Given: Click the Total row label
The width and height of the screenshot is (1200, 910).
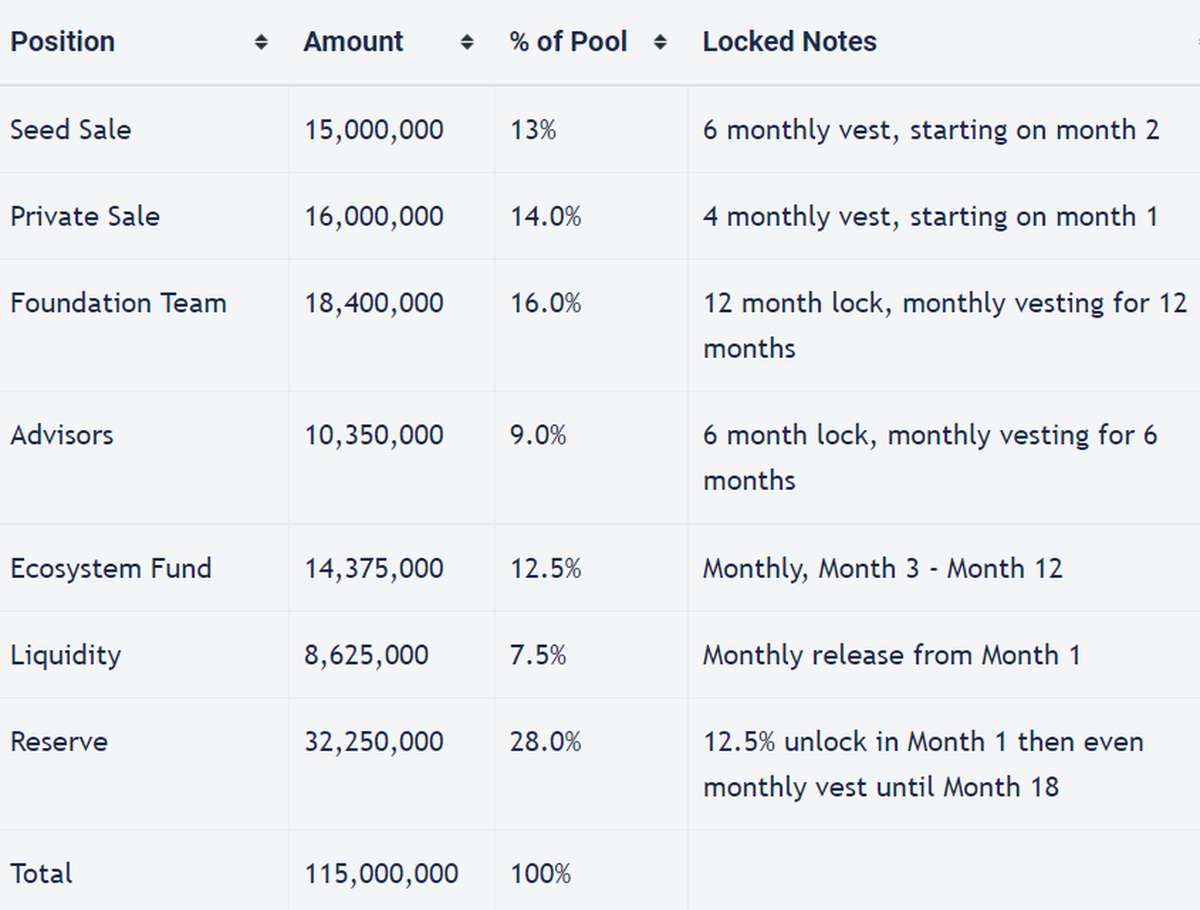Looking at the screenshot, I should pos(41,874).
